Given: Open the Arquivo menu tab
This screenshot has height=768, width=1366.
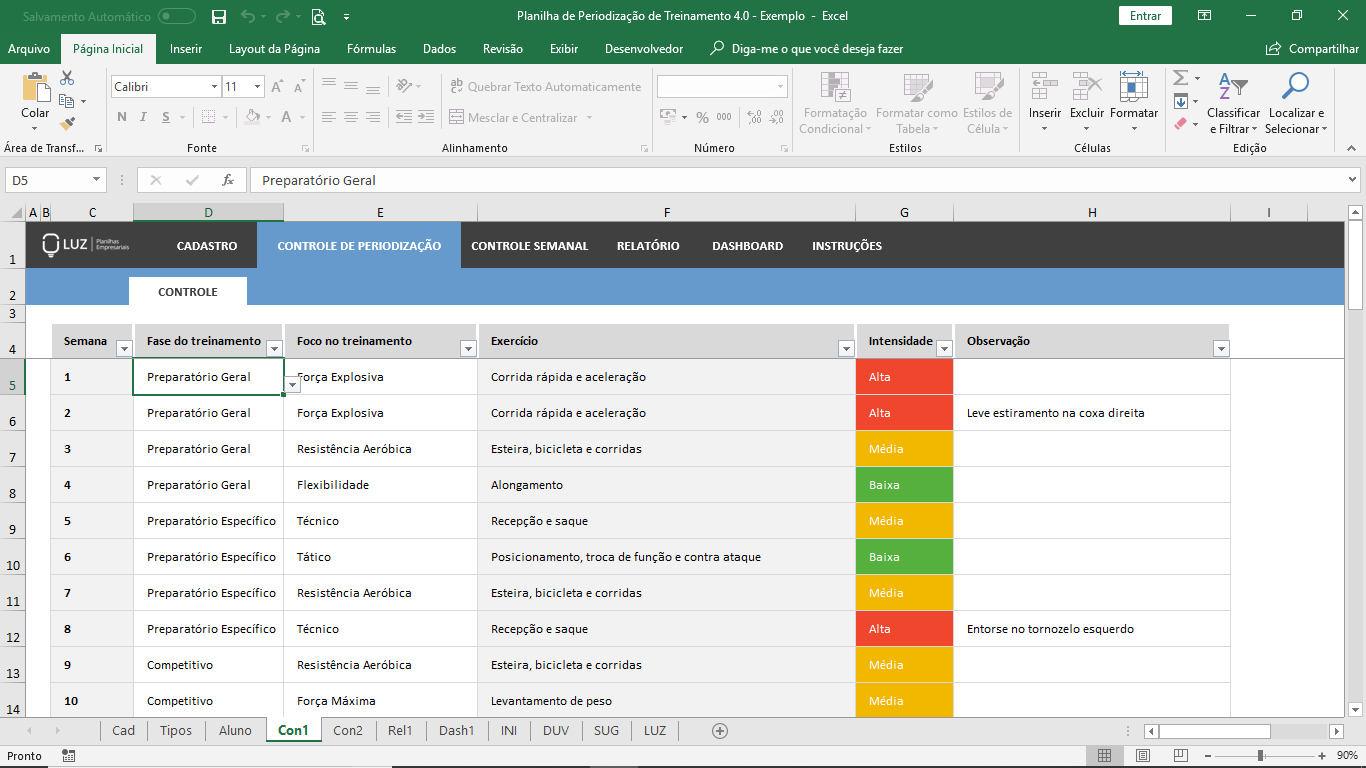Looking at the screenshot, I should point(29,49).
